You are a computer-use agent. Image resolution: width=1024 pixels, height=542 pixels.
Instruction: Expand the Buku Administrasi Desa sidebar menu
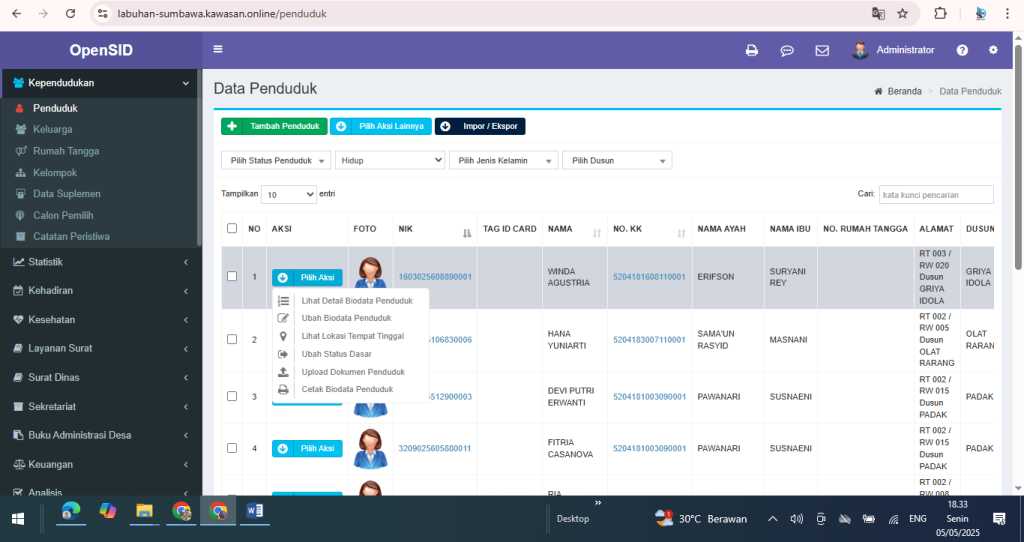(x=101, y=435)
